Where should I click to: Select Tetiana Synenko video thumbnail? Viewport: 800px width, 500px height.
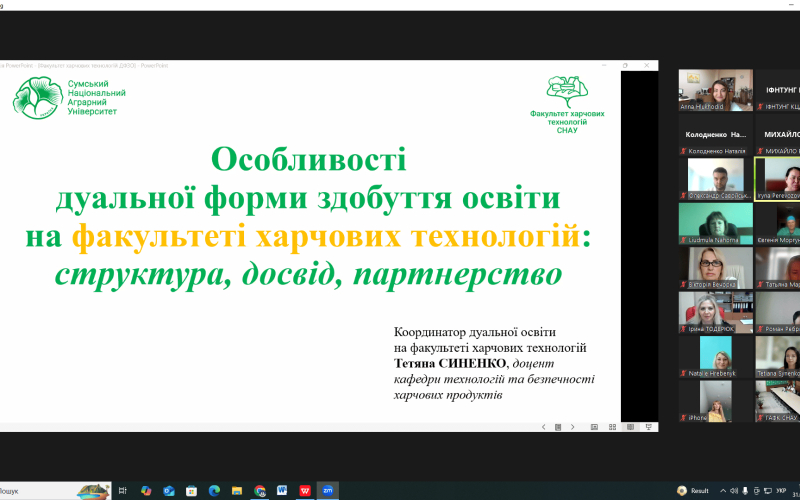[x=778, y=357]
